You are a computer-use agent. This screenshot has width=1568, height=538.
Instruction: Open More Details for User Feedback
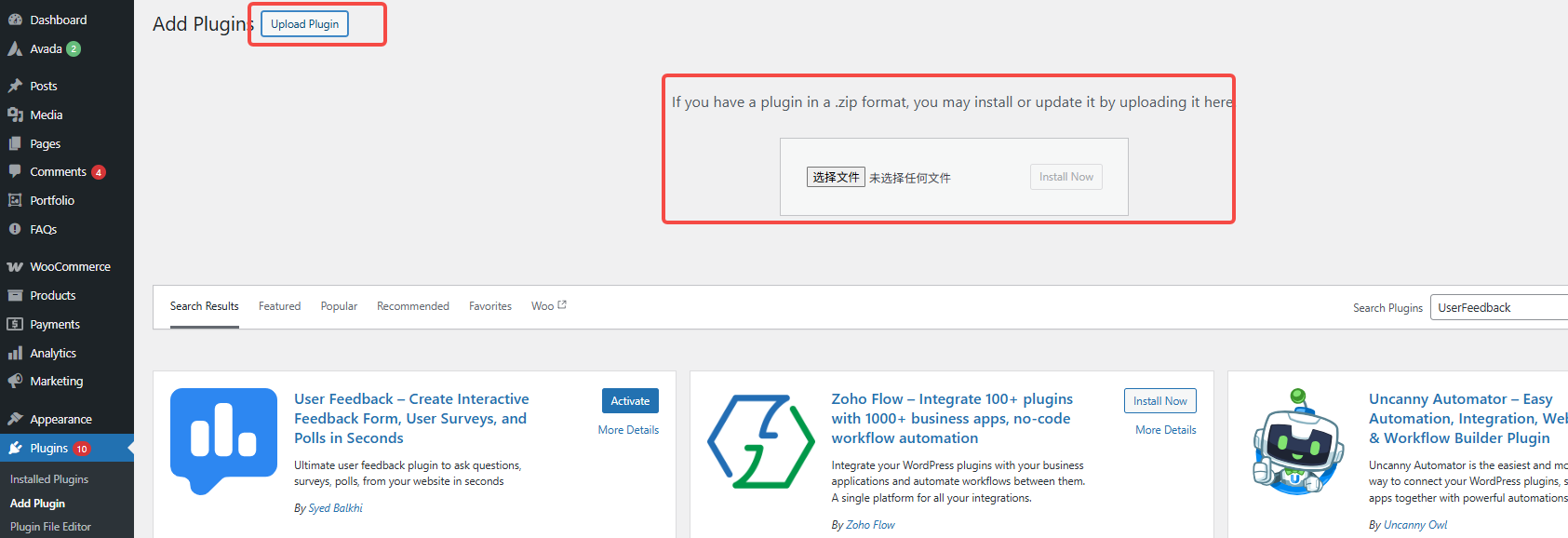pyautogui.click(x=628, y=430)
